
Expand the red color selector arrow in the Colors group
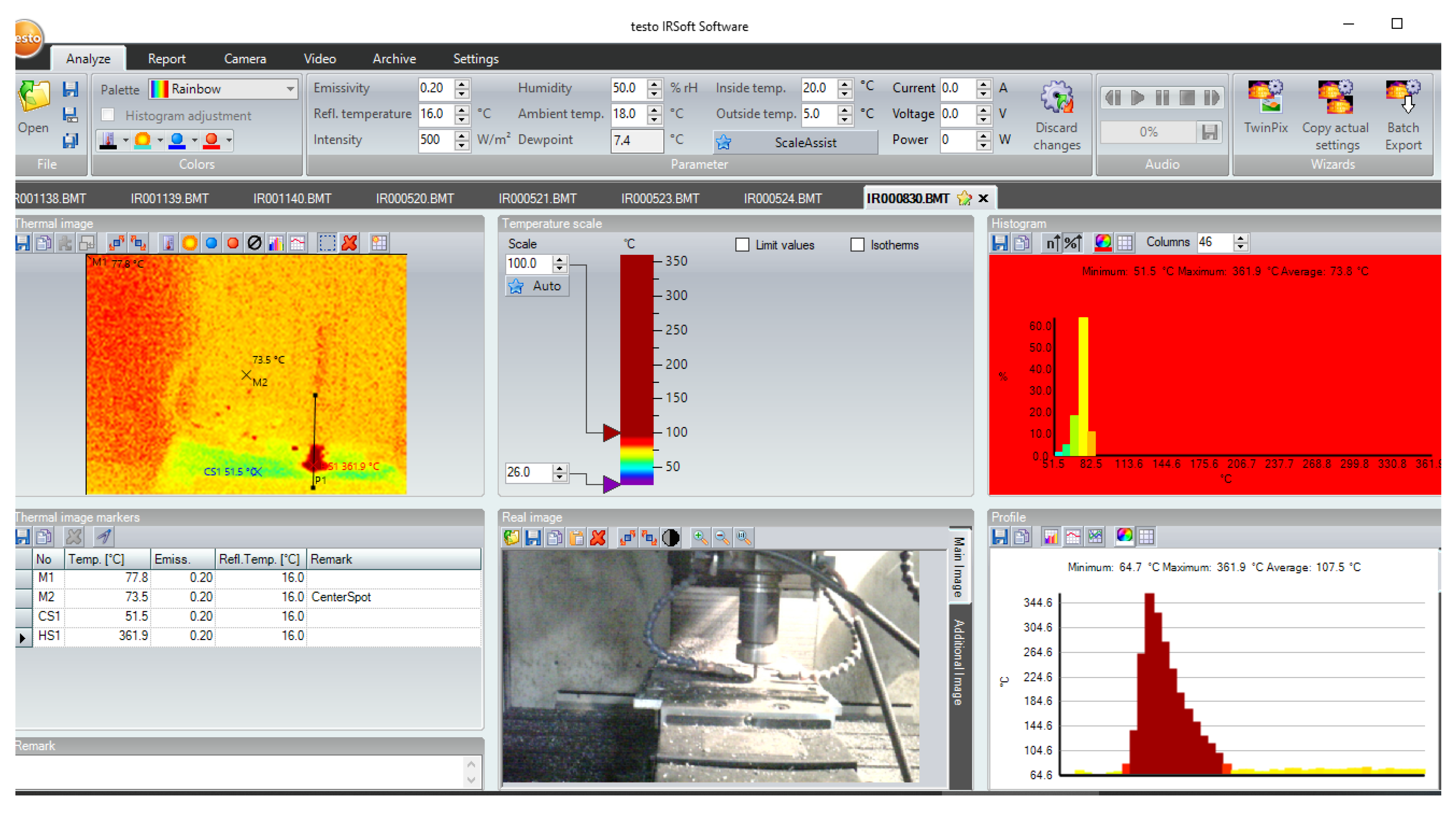coord(229,140)
